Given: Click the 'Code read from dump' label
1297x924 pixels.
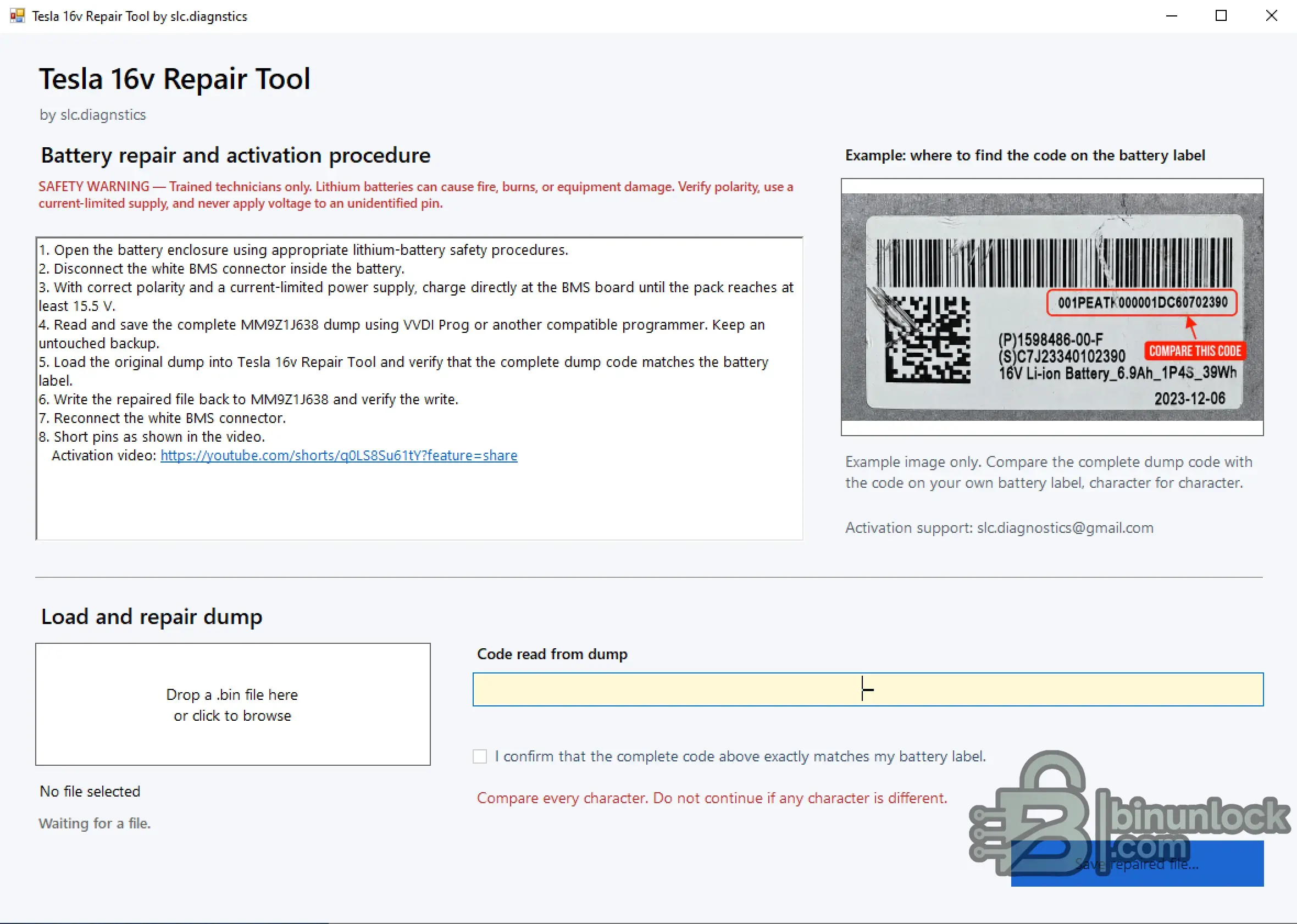Looking at the screenshot, I should [552, 654].
